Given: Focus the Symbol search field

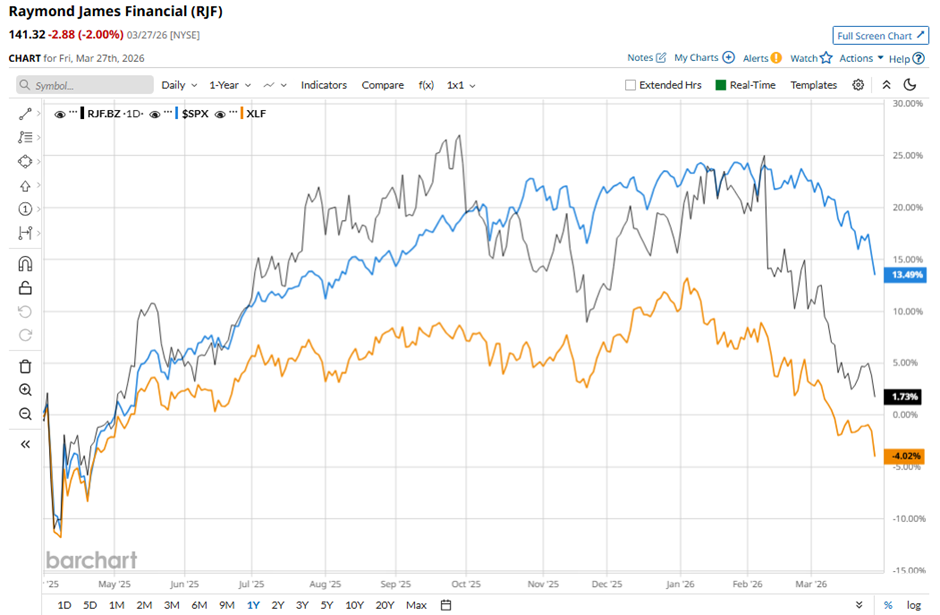Looking at the screenshot, I should point(85,85).
